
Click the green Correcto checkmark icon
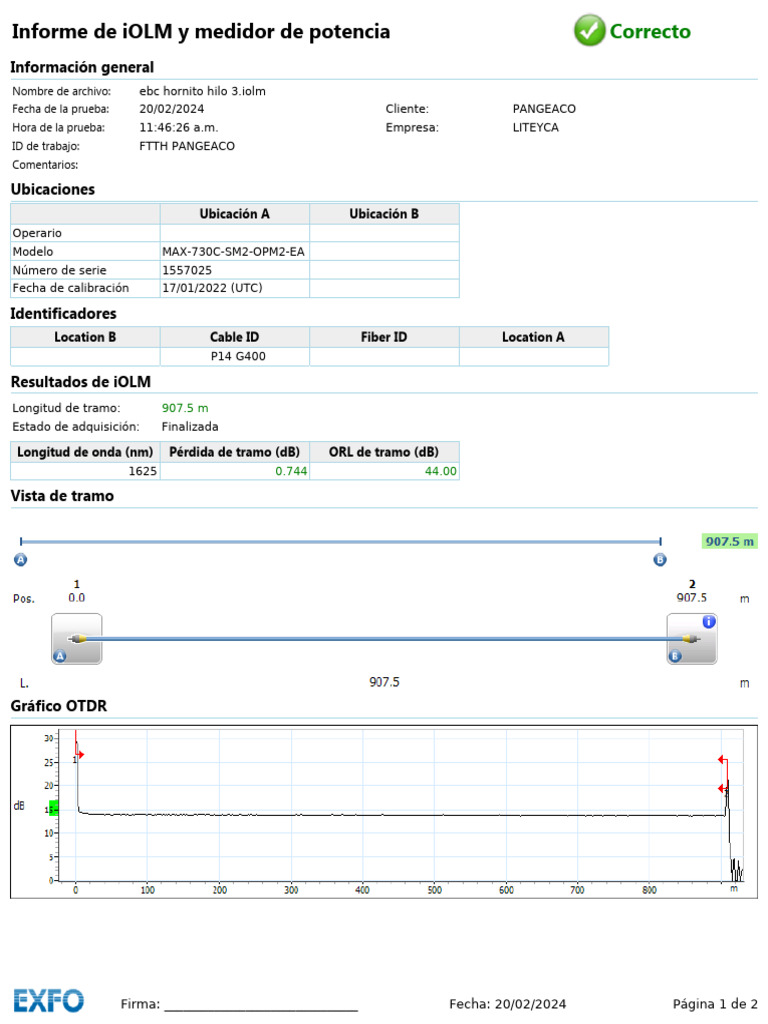pos(589,30)
